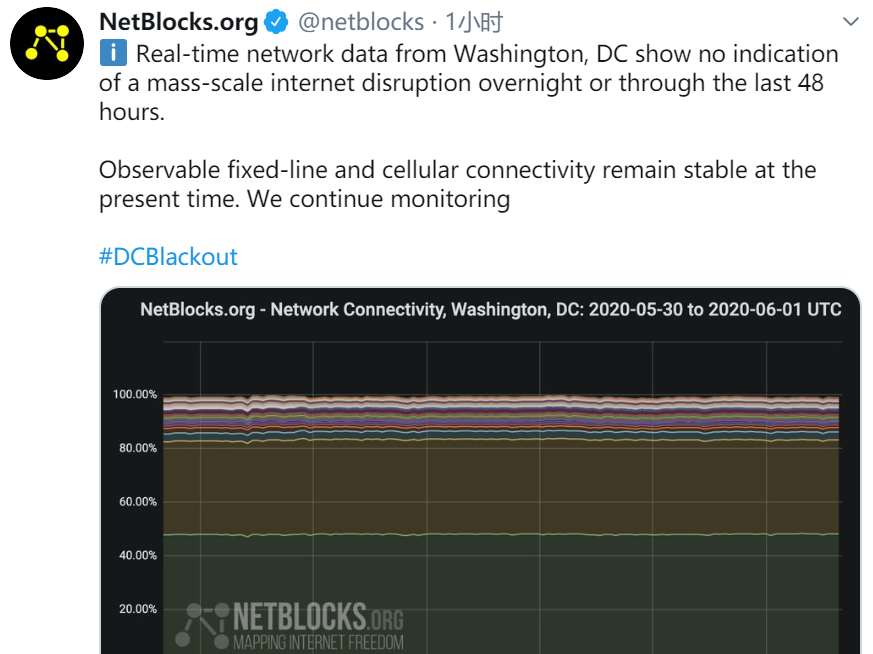The height and width of the screenshot is (654, 873).
Task: Click the brown middle chart band
Action: (501, 487)
